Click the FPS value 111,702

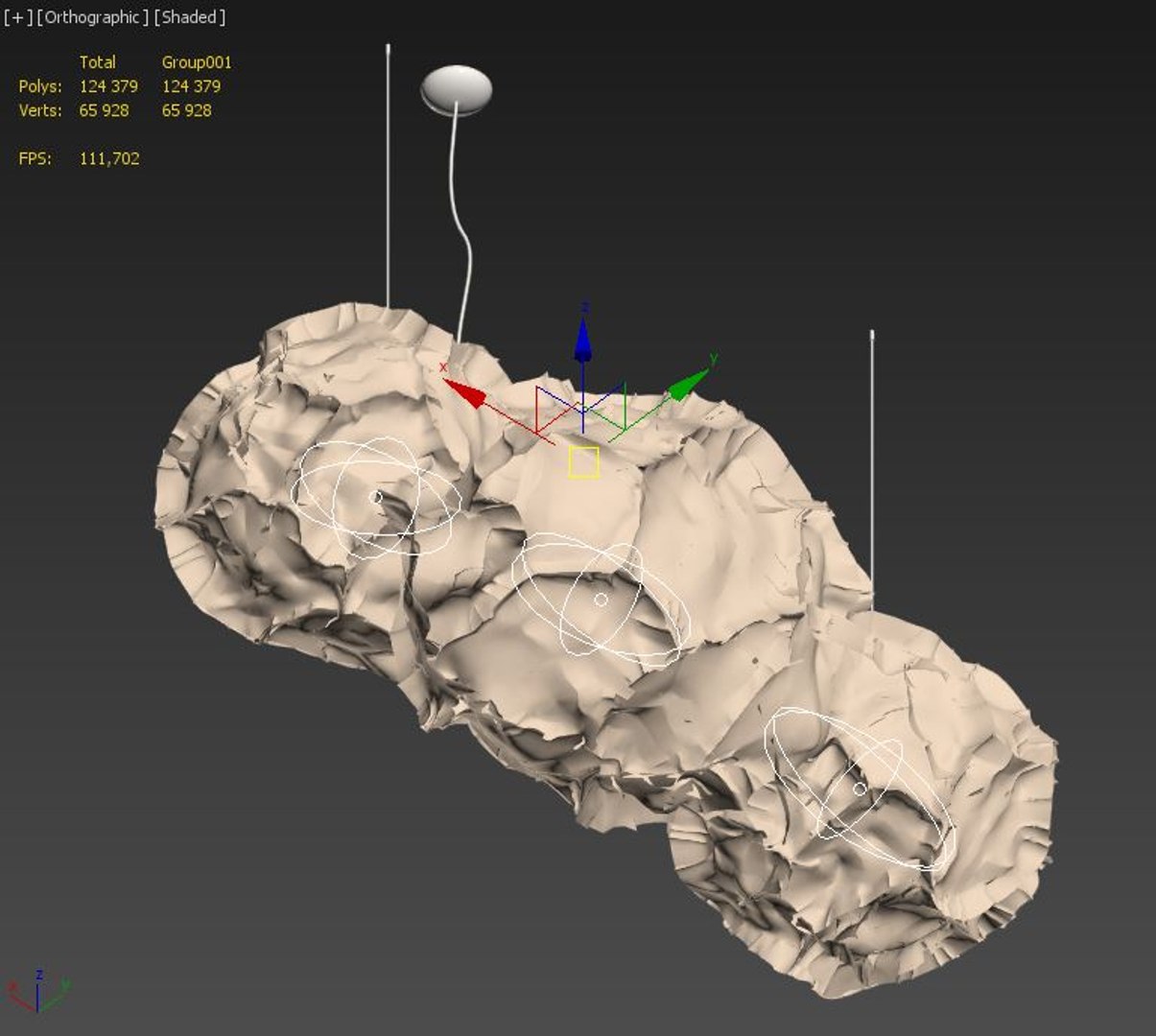pyautogui.click(x=109, y=158)
